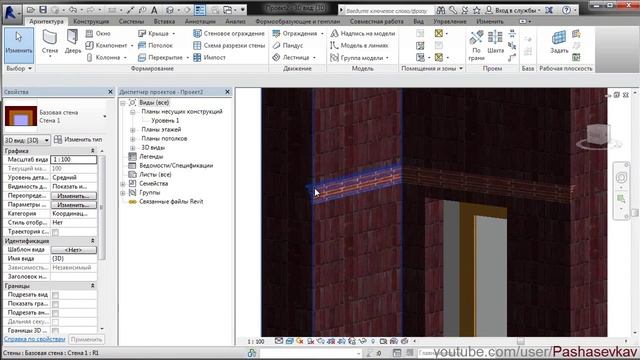Choose the Window (Окно) tool
Viewport: 640px width, 360px height.
coord(98,33)
